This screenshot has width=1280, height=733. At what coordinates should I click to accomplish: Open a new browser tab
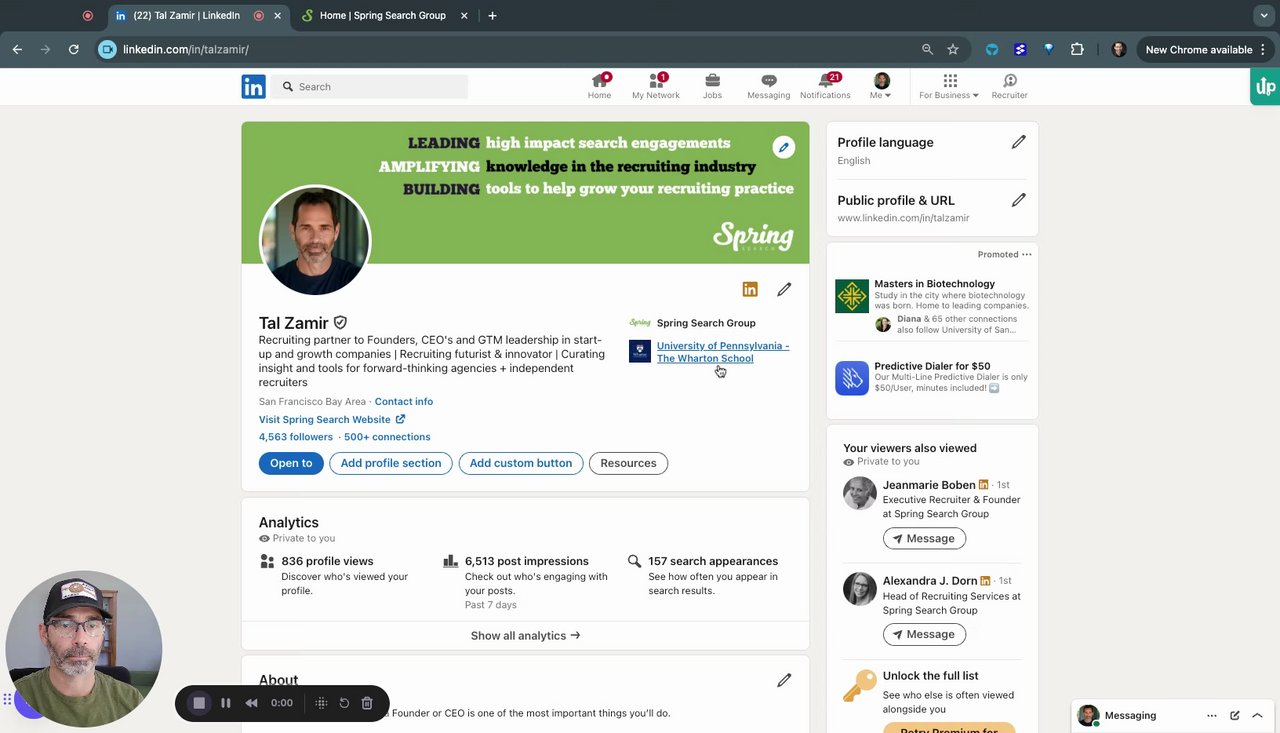(x=492, y=15)
